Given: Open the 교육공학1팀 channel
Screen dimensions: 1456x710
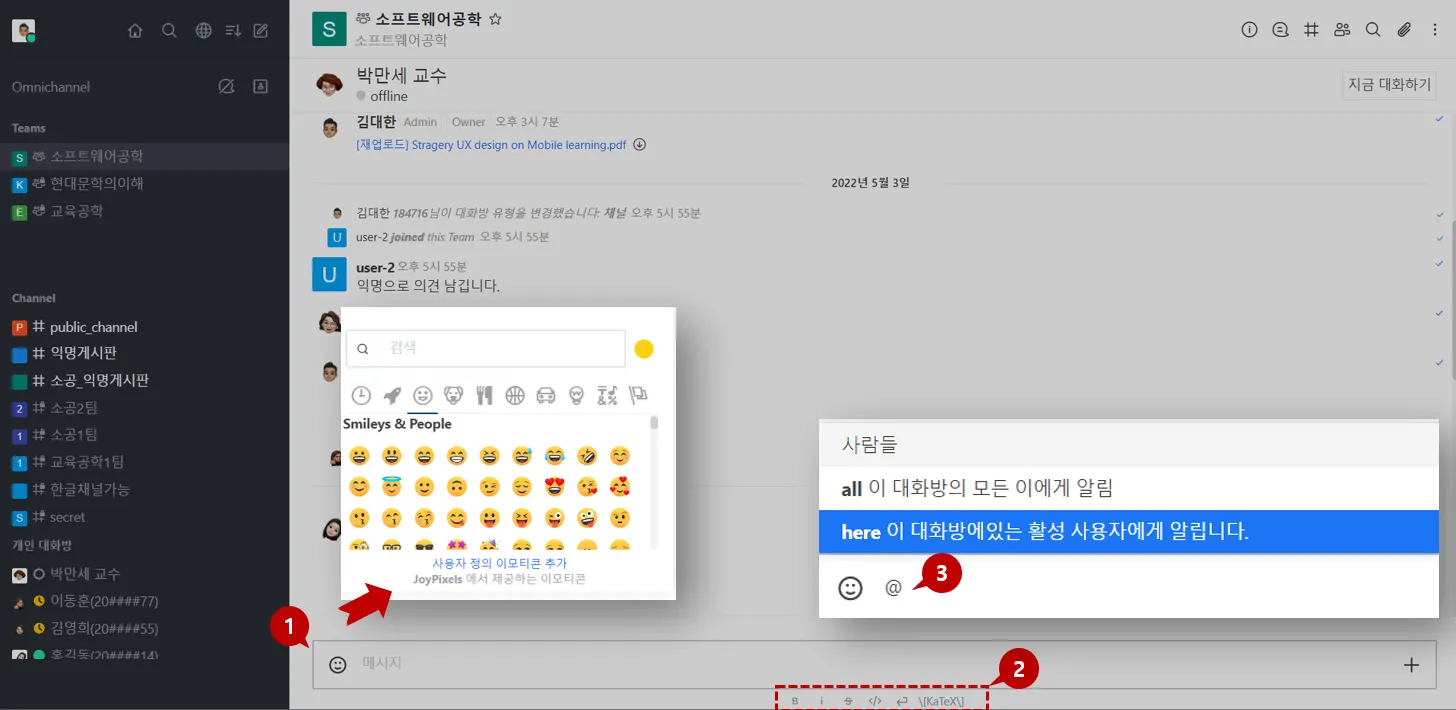Looking at the screenshot, I should (144, 462).
